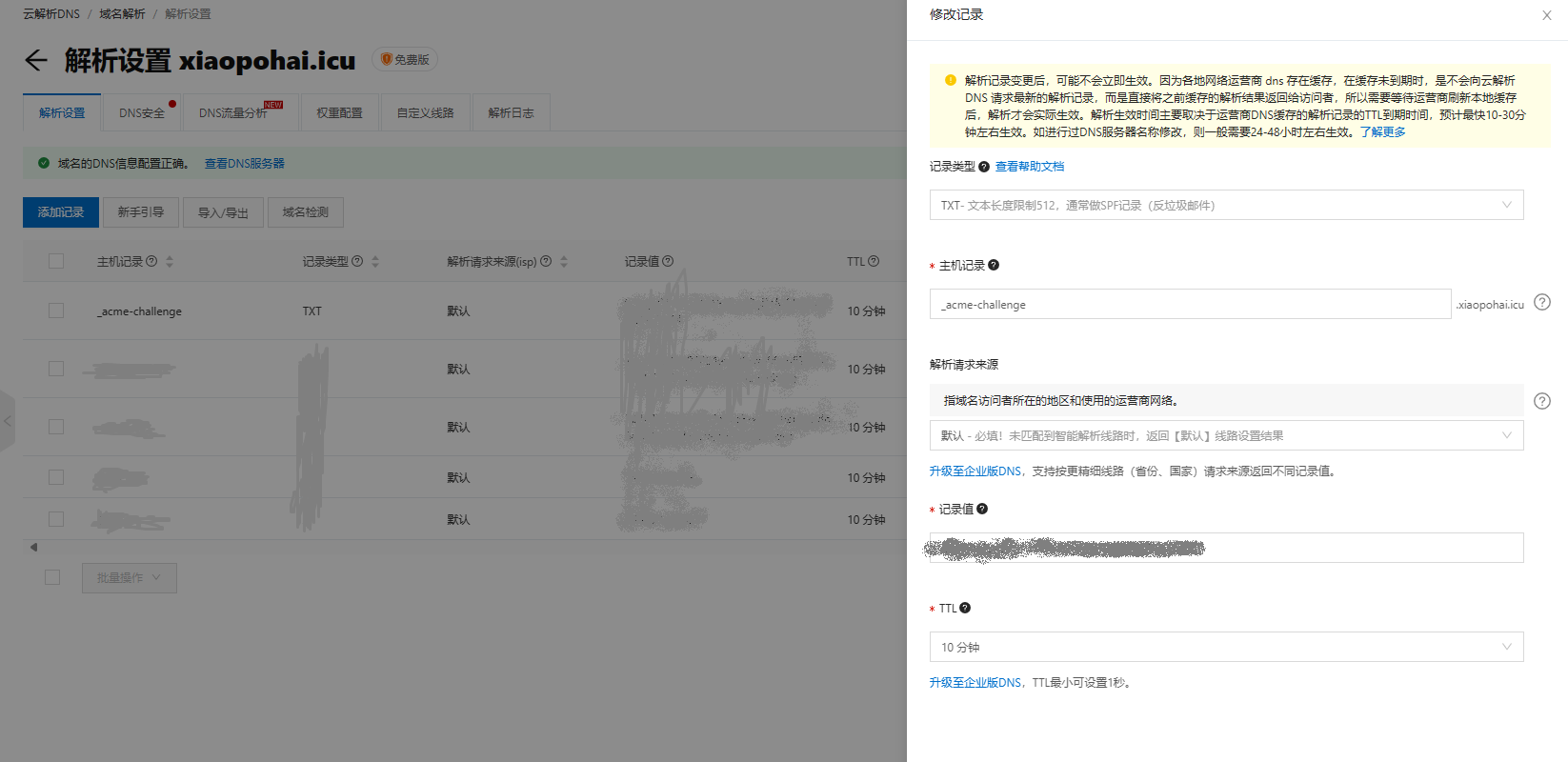Click the left scroll arrow below table
The height and width of the screenshot is (762, 1568).
[33, 547]
